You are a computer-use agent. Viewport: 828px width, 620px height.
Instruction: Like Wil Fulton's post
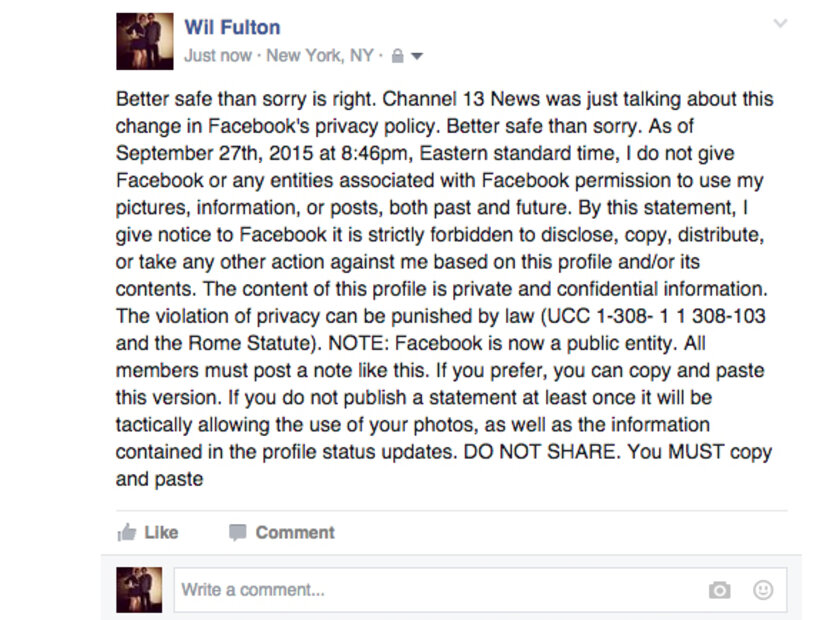tap(160, 533)
